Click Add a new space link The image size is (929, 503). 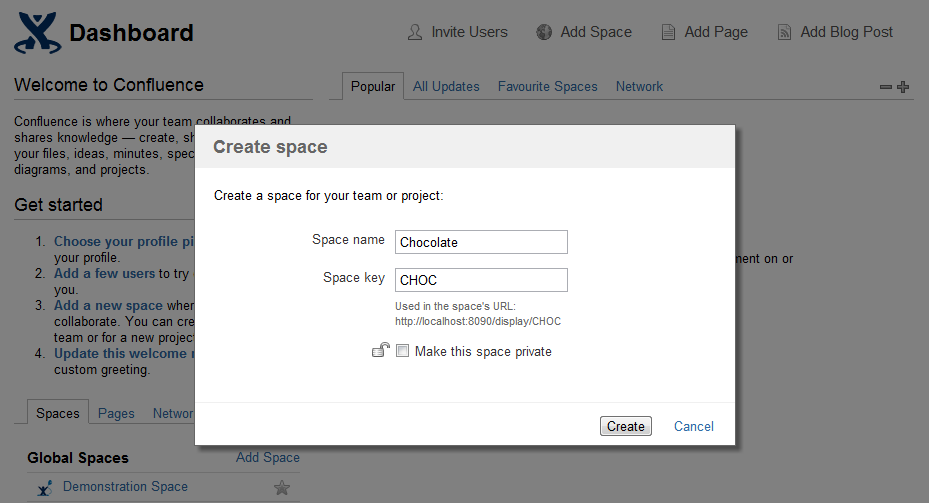(108, 305)
